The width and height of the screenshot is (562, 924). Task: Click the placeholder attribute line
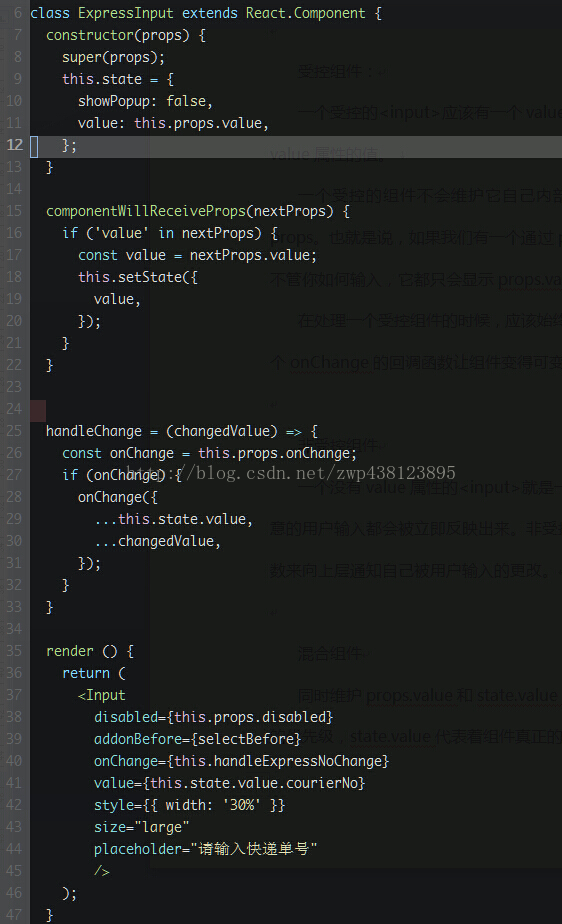tap(206, 849)
